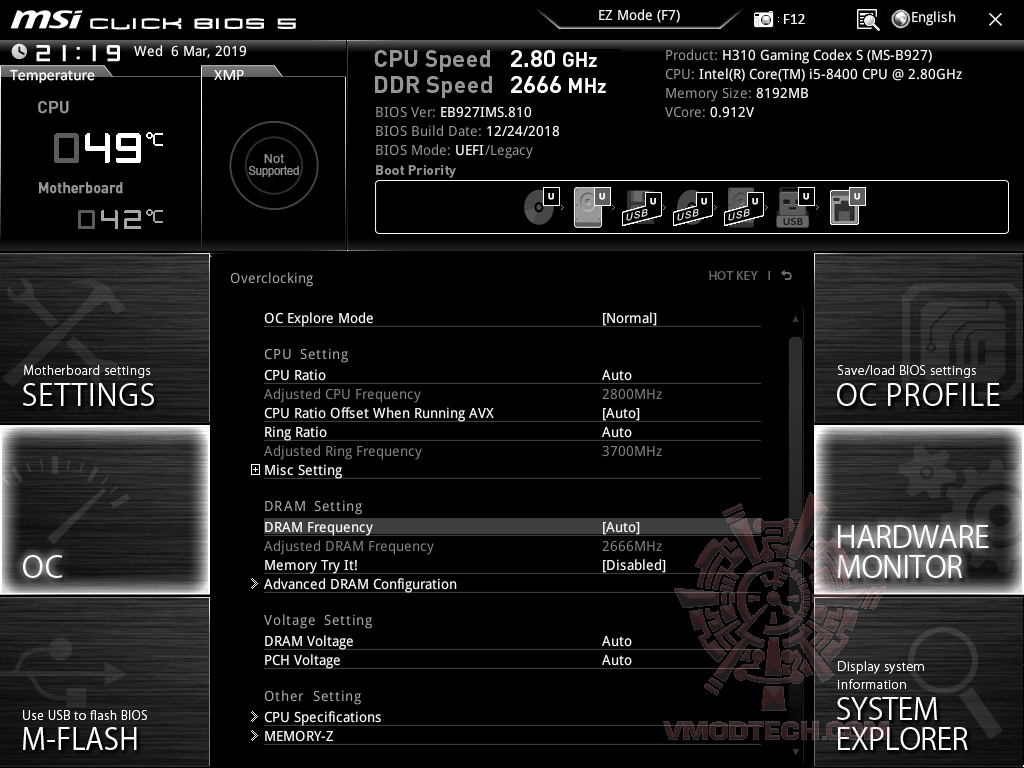The image size is (1024, 768).
Task: Click the scrollbar down arrow
Action: click(795, 752)
